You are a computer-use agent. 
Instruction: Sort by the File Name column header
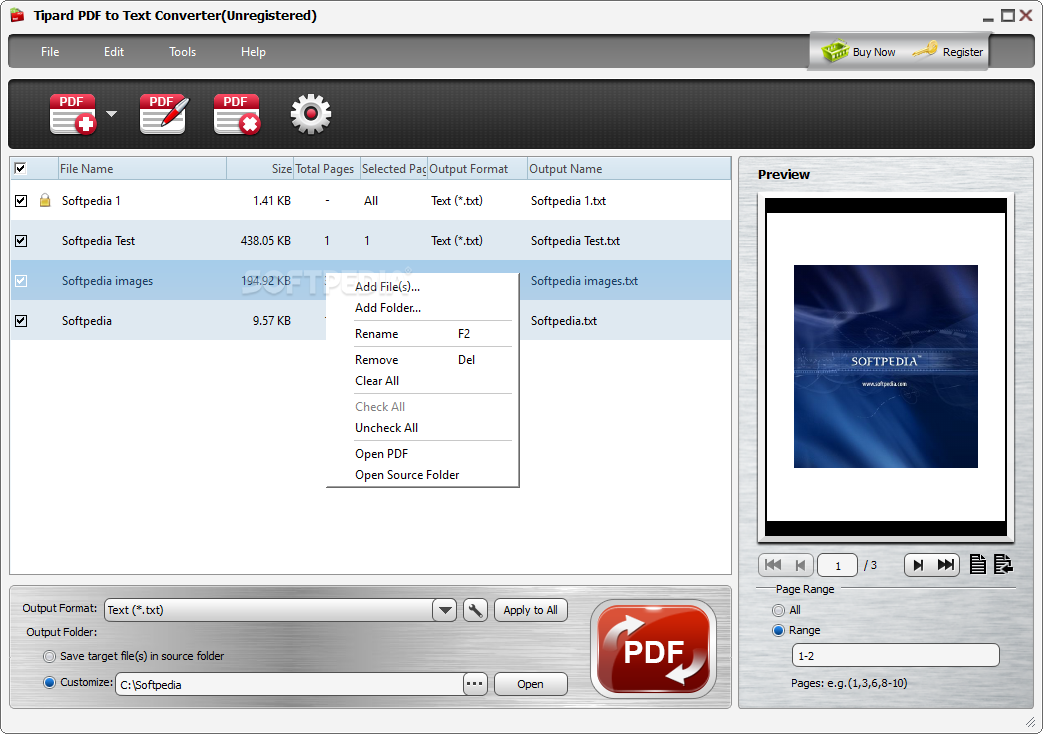tap(142, 168)
